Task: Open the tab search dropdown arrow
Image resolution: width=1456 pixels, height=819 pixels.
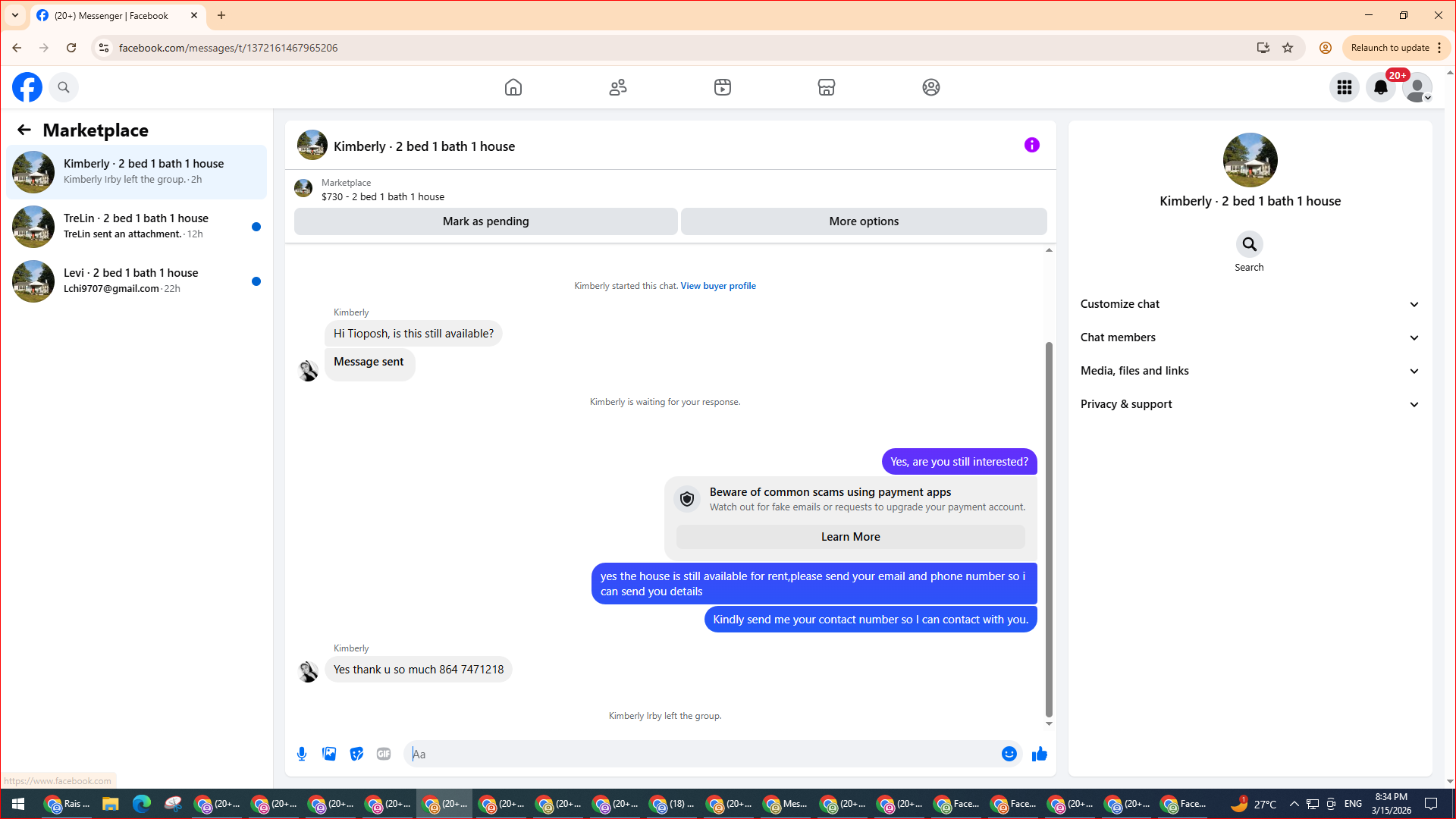Action: [15, 15]
